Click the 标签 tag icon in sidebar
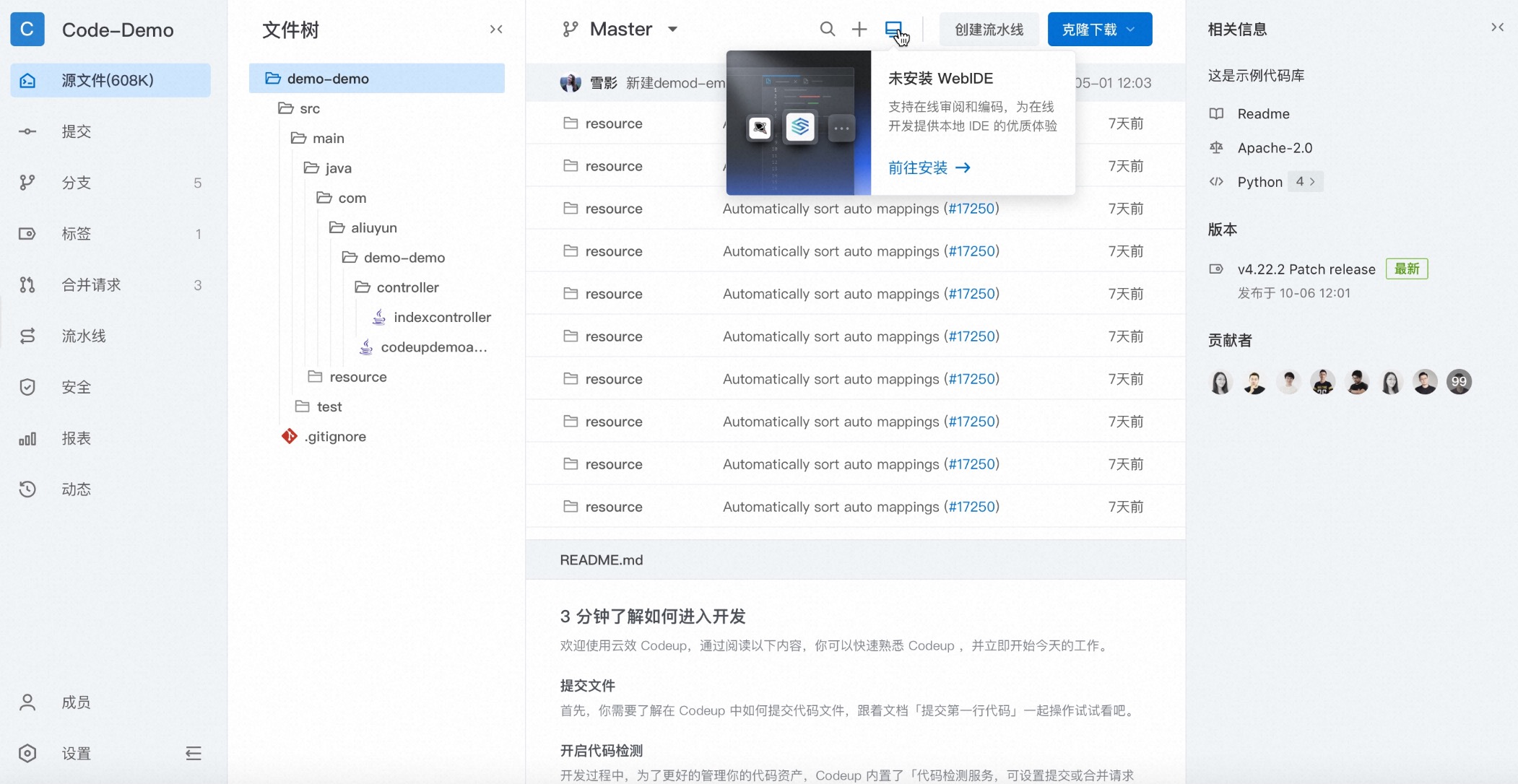This screenshot has width=1518, height=784. click(27, 234)
